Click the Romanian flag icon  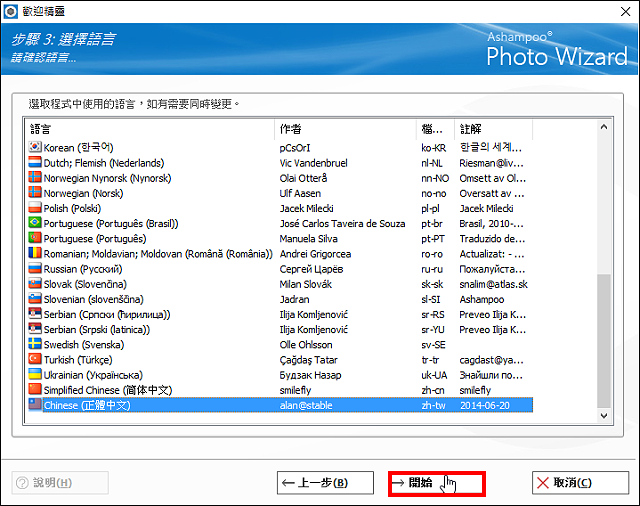pos(35,253)
